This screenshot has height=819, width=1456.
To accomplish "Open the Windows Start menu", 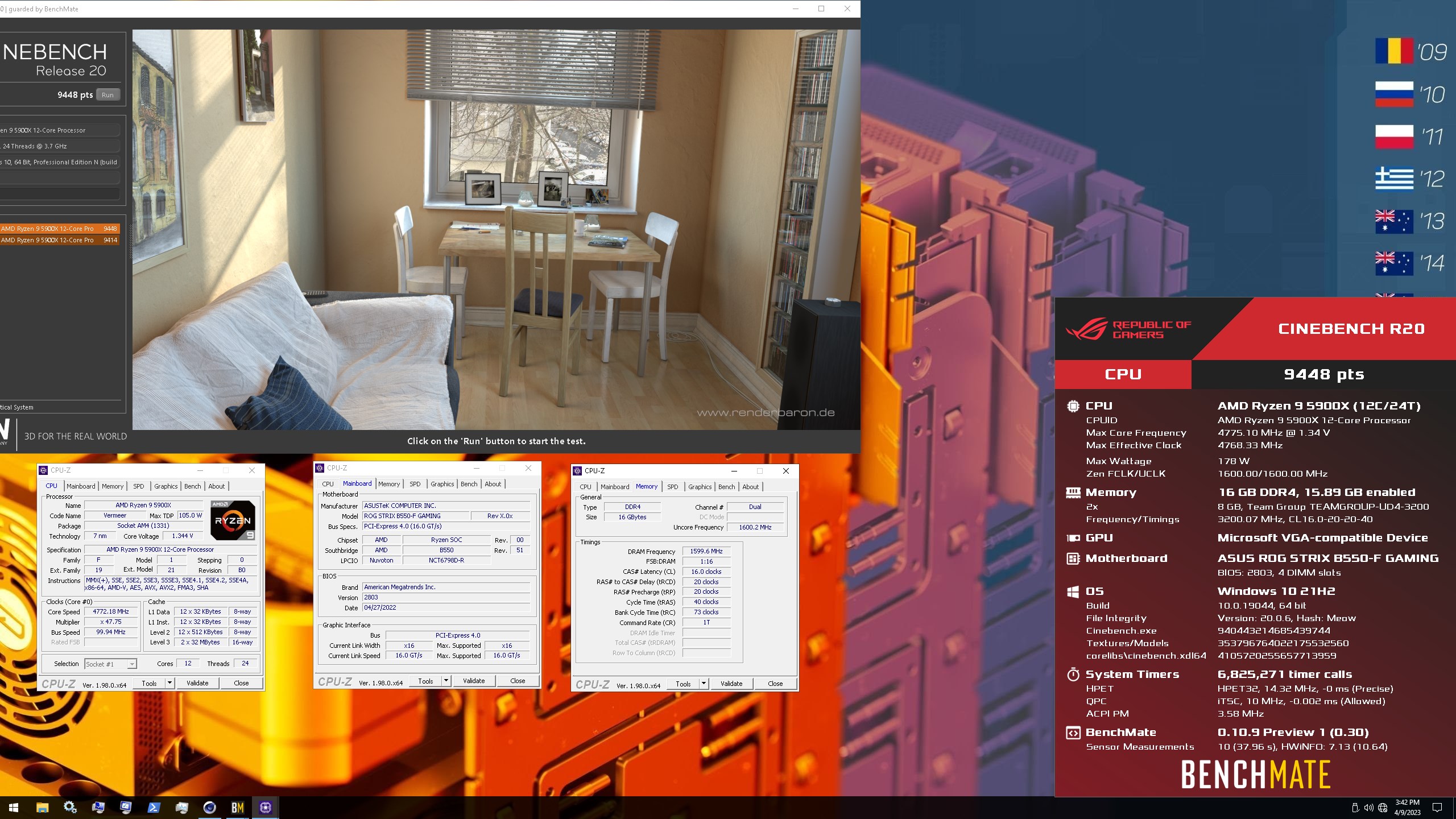I will 14,808.
